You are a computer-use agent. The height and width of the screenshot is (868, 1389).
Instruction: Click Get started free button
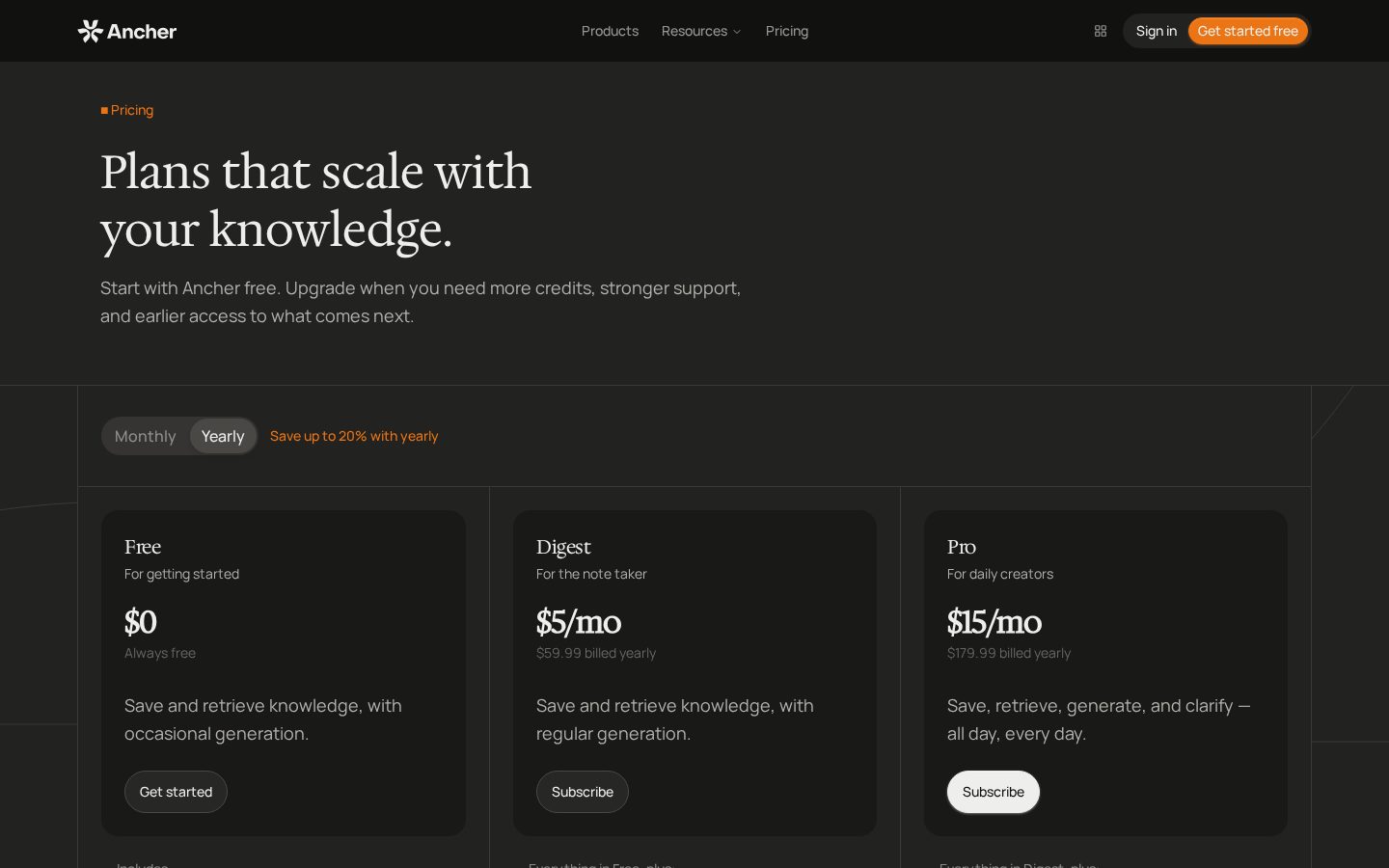[1247, 31]
